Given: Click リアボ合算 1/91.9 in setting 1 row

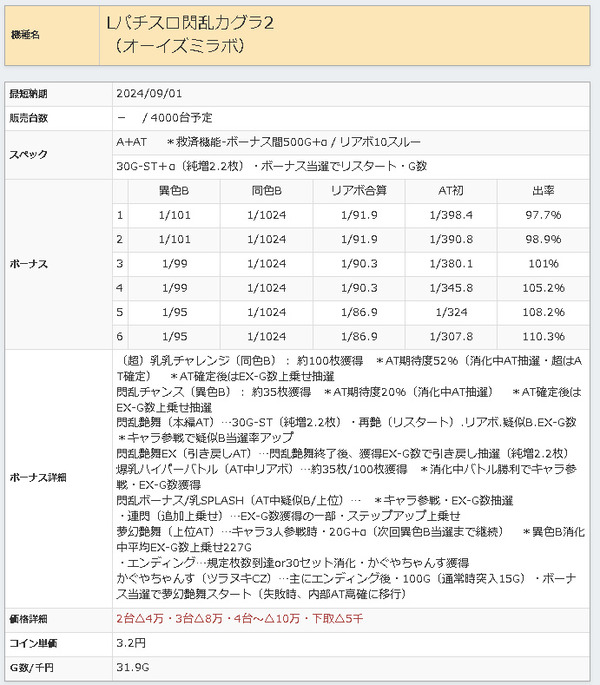Looking at the screenshot, I should [359, 215].
